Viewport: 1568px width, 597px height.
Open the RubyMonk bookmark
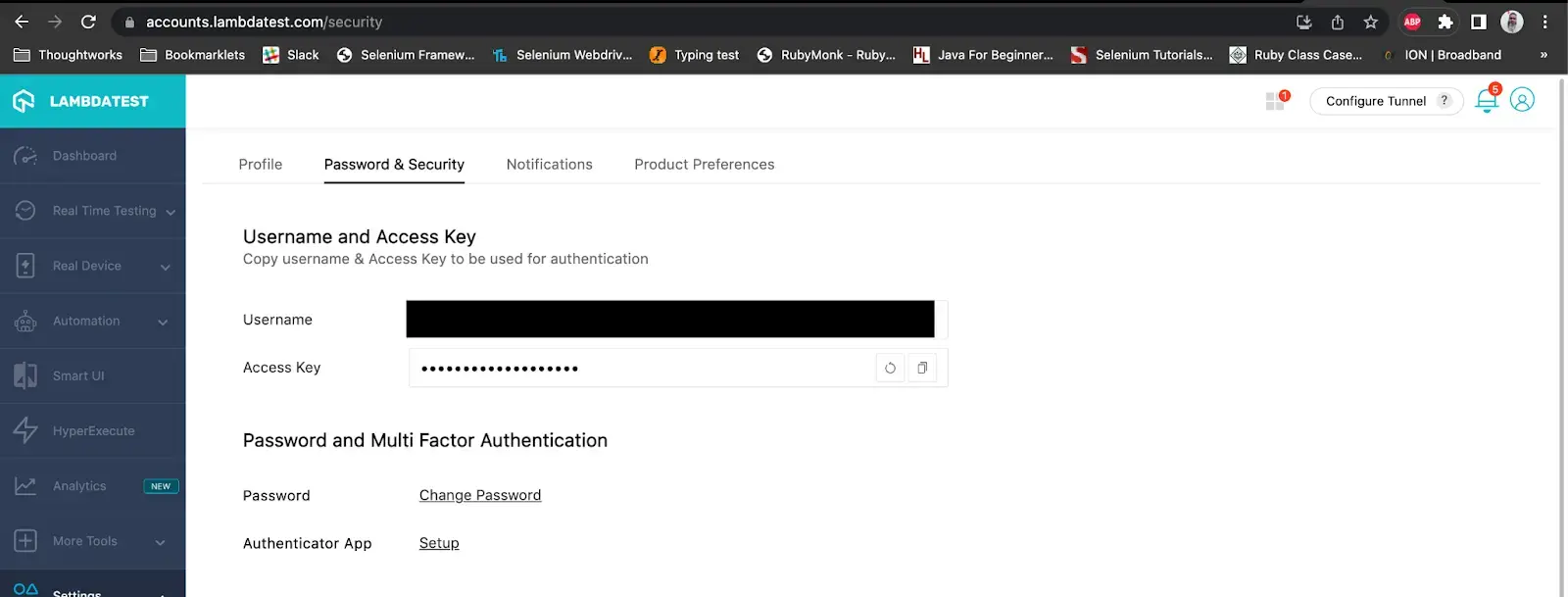coord(827,55)
